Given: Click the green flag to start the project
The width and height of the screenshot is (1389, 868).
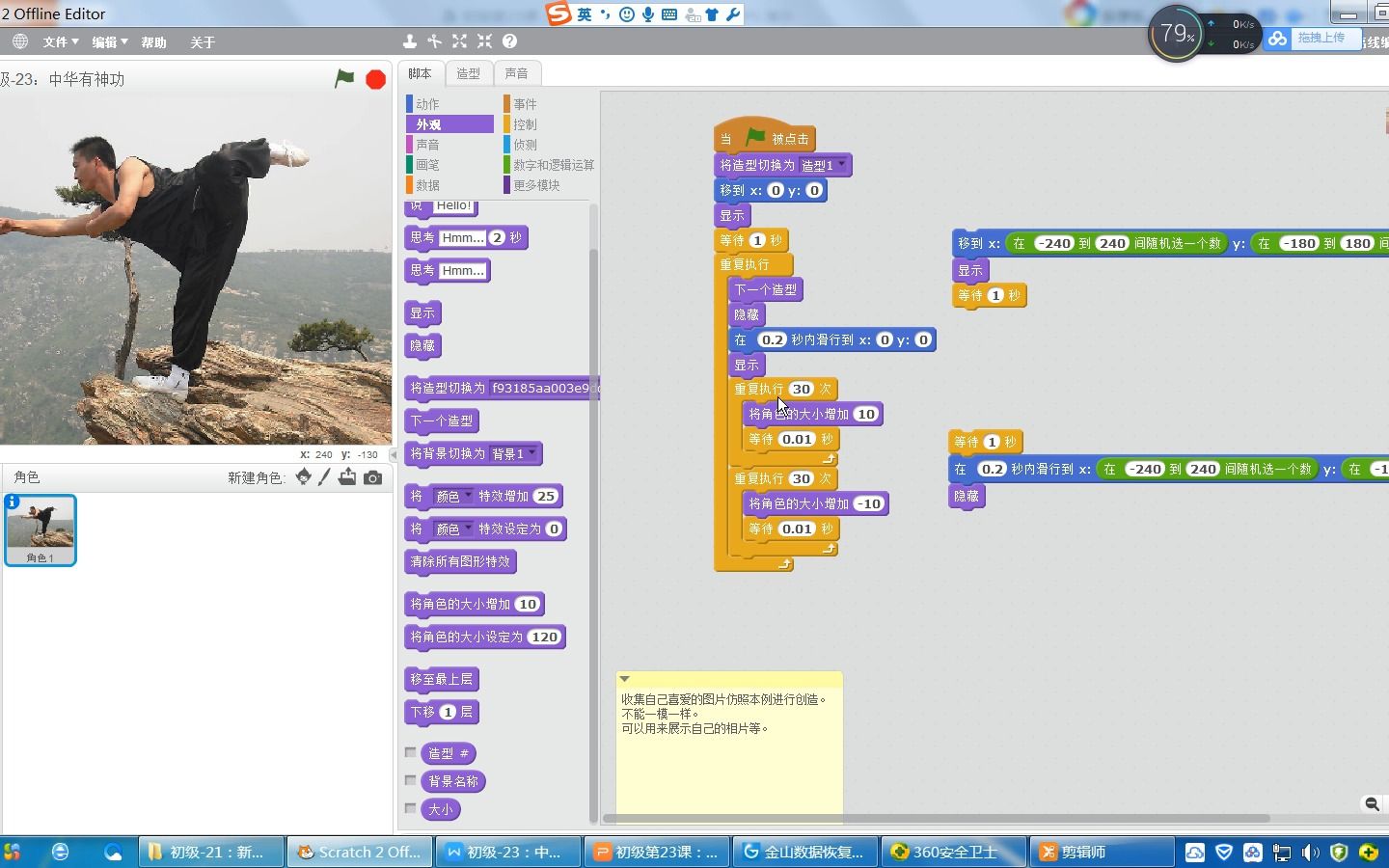Looking at the screenshot, I should tap(344, 79).
